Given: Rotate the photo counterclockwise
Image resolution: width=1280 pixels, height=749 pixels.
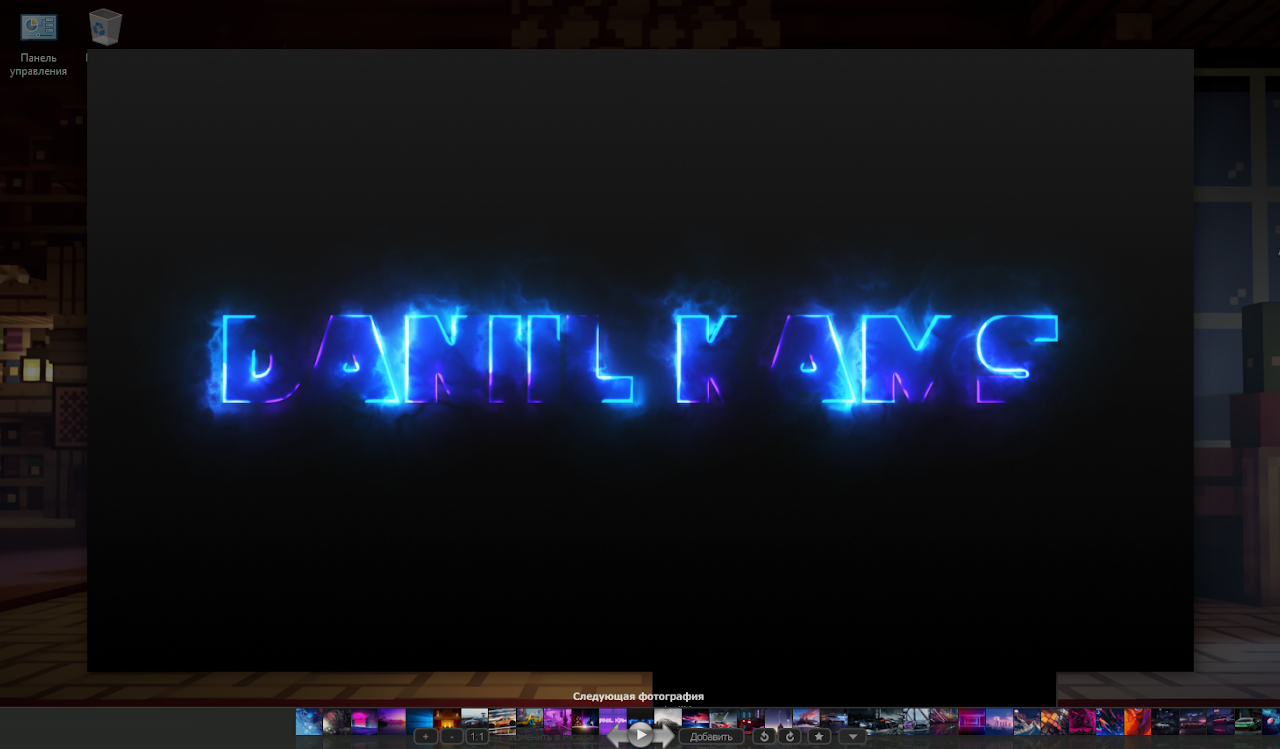Looking at the screenshot, I should [764, 737].
